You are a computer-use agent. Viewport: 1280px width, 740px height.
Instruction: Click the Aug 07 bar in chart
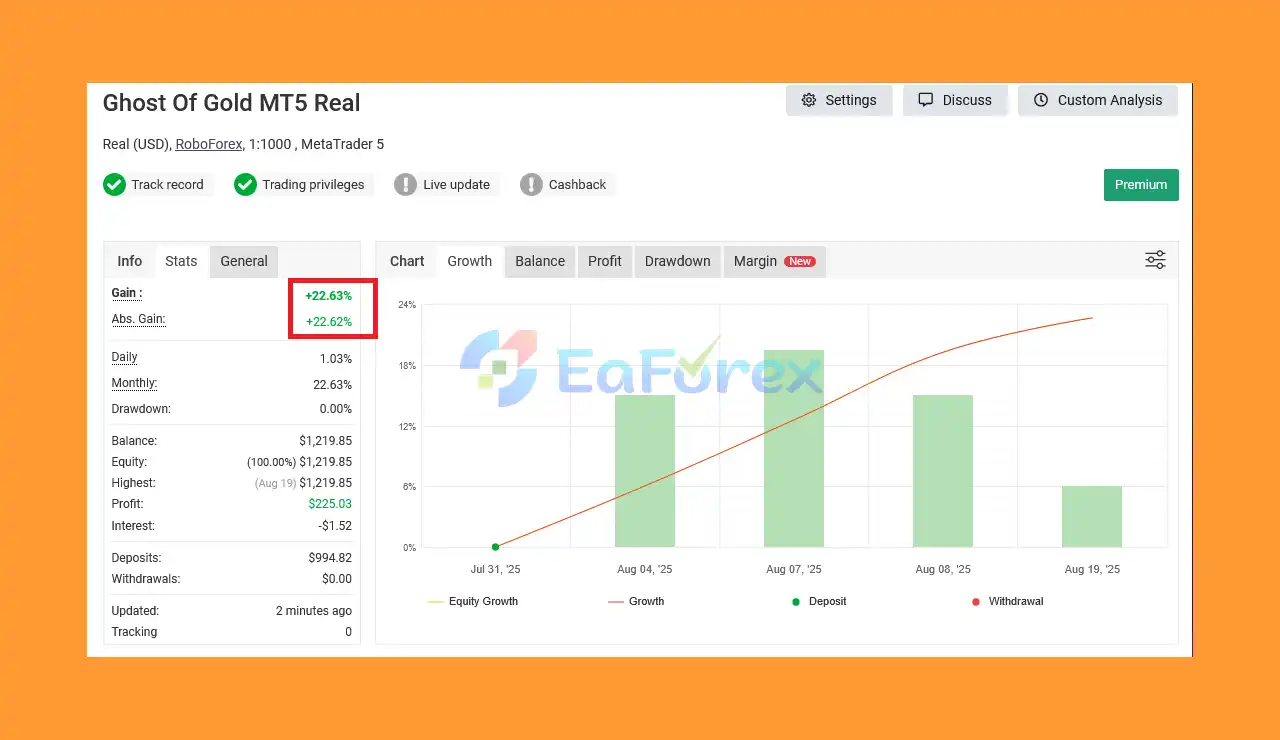pos(794,448)
